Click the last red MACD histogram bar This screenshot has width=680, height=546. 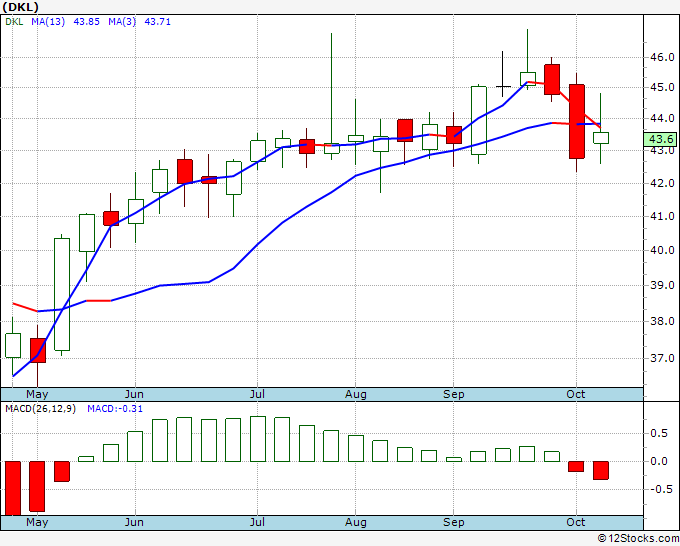(x=601, y=470)
